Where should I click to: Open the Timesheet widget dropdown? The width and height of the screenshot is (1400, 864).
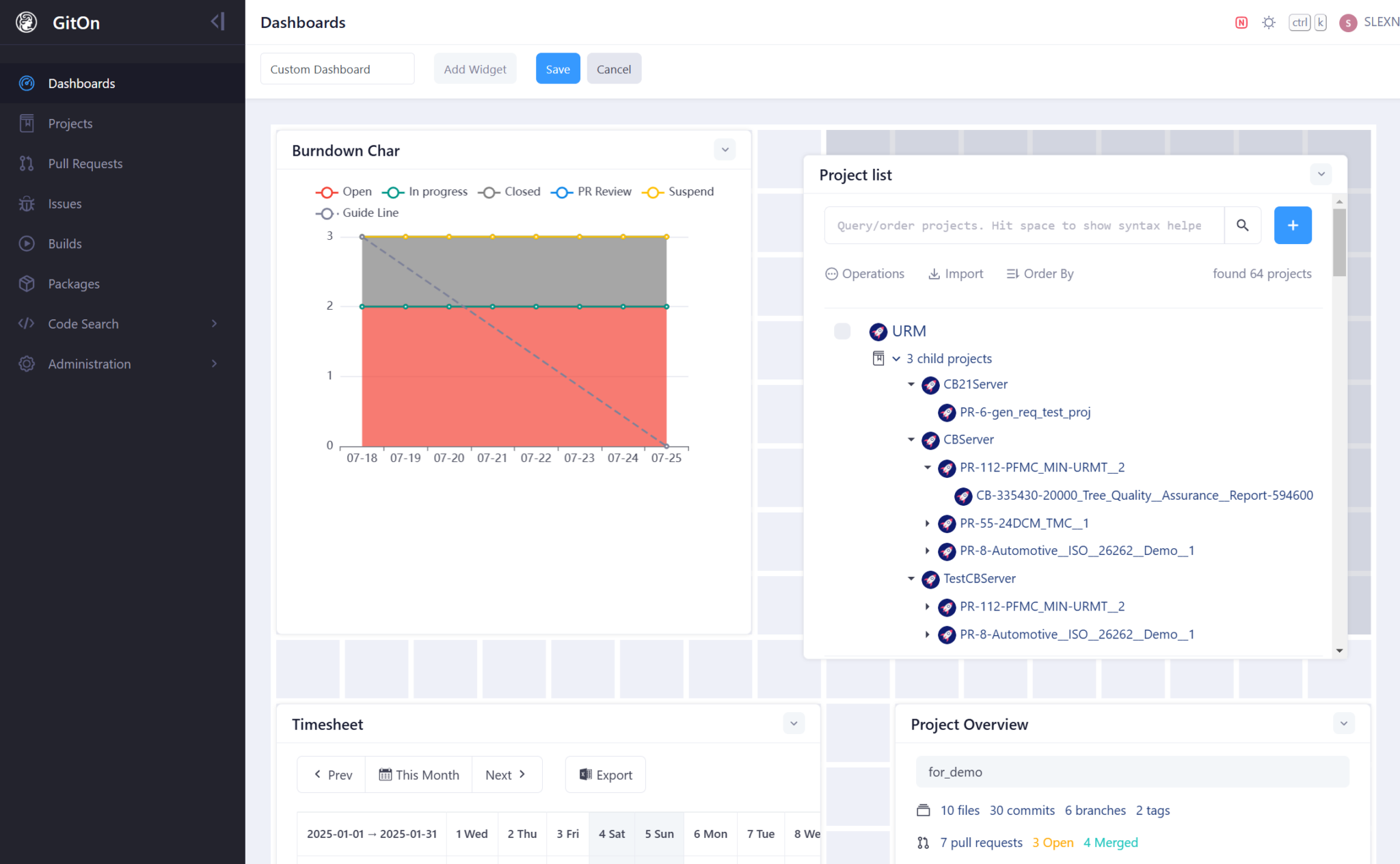pyautogui.click(x=794, y=723)
